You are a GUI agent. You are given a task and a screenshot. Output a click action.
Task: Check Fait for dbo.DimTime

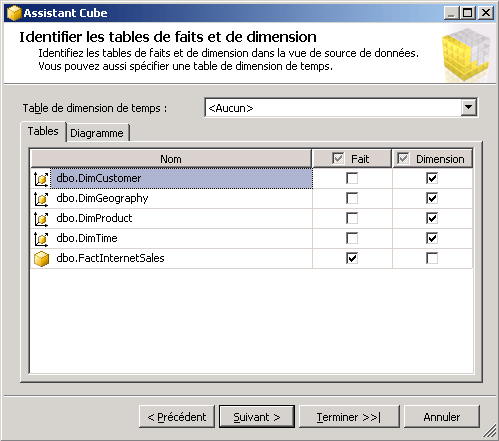pos(352,238)
